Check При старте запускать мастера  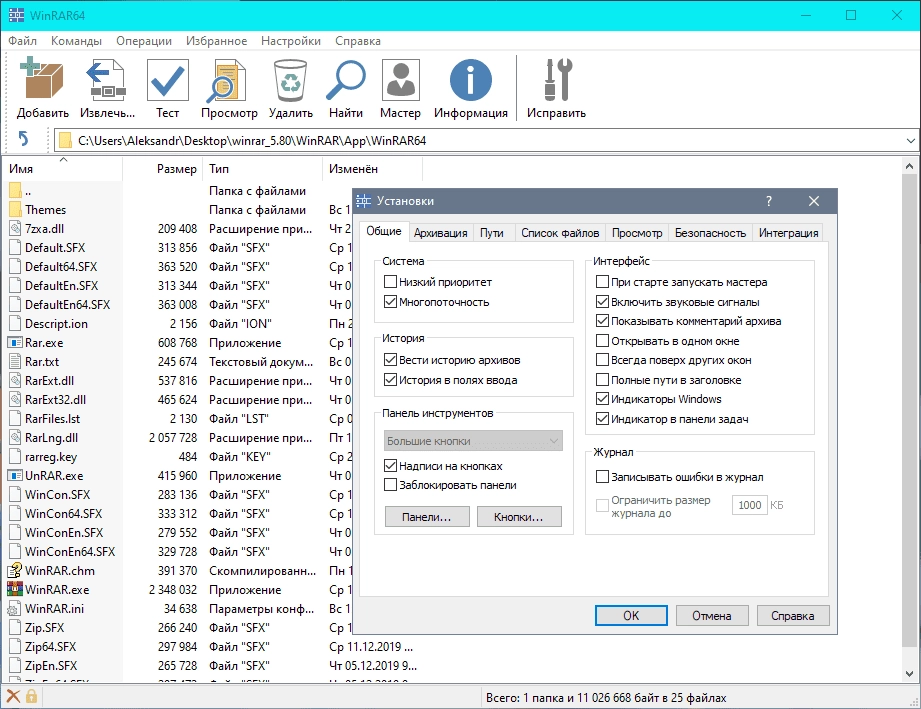602,281
